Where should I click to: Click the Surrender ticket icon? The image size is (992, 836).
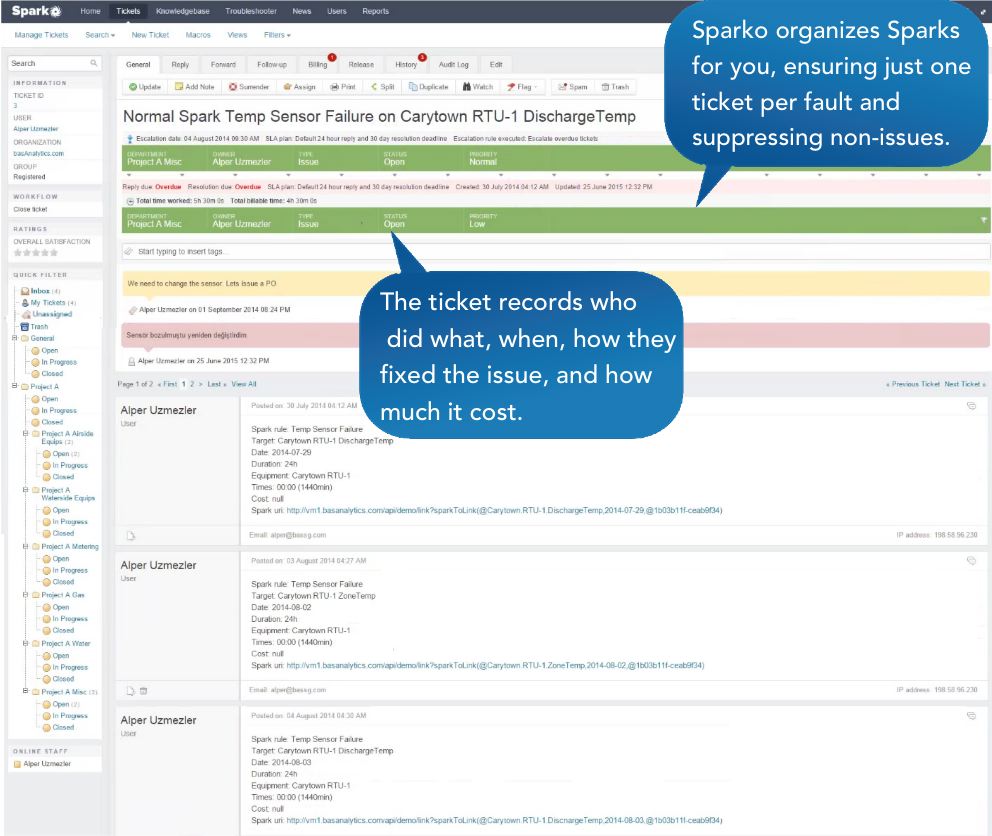tap(233, 87)
